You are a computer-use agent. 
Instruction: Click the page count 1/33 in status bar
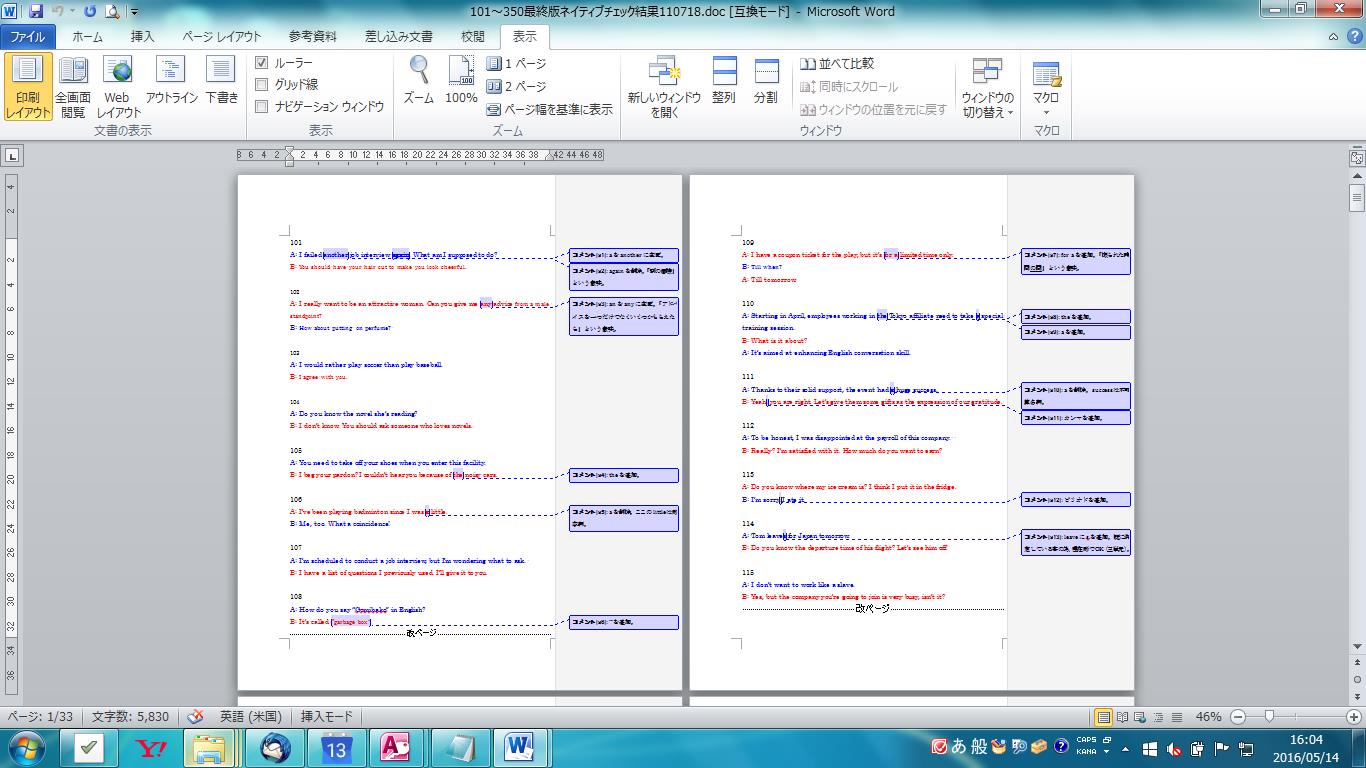tap(41, 717)
